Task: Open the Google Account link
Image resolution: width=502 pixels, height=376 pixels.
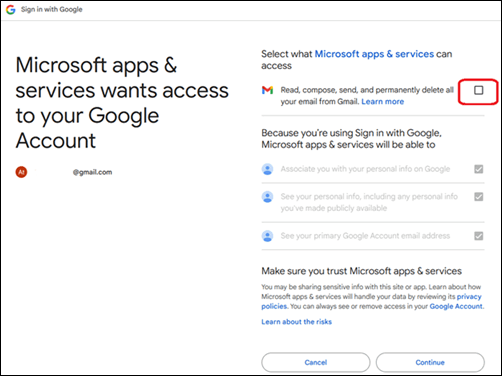Action: tap(456, 306)
